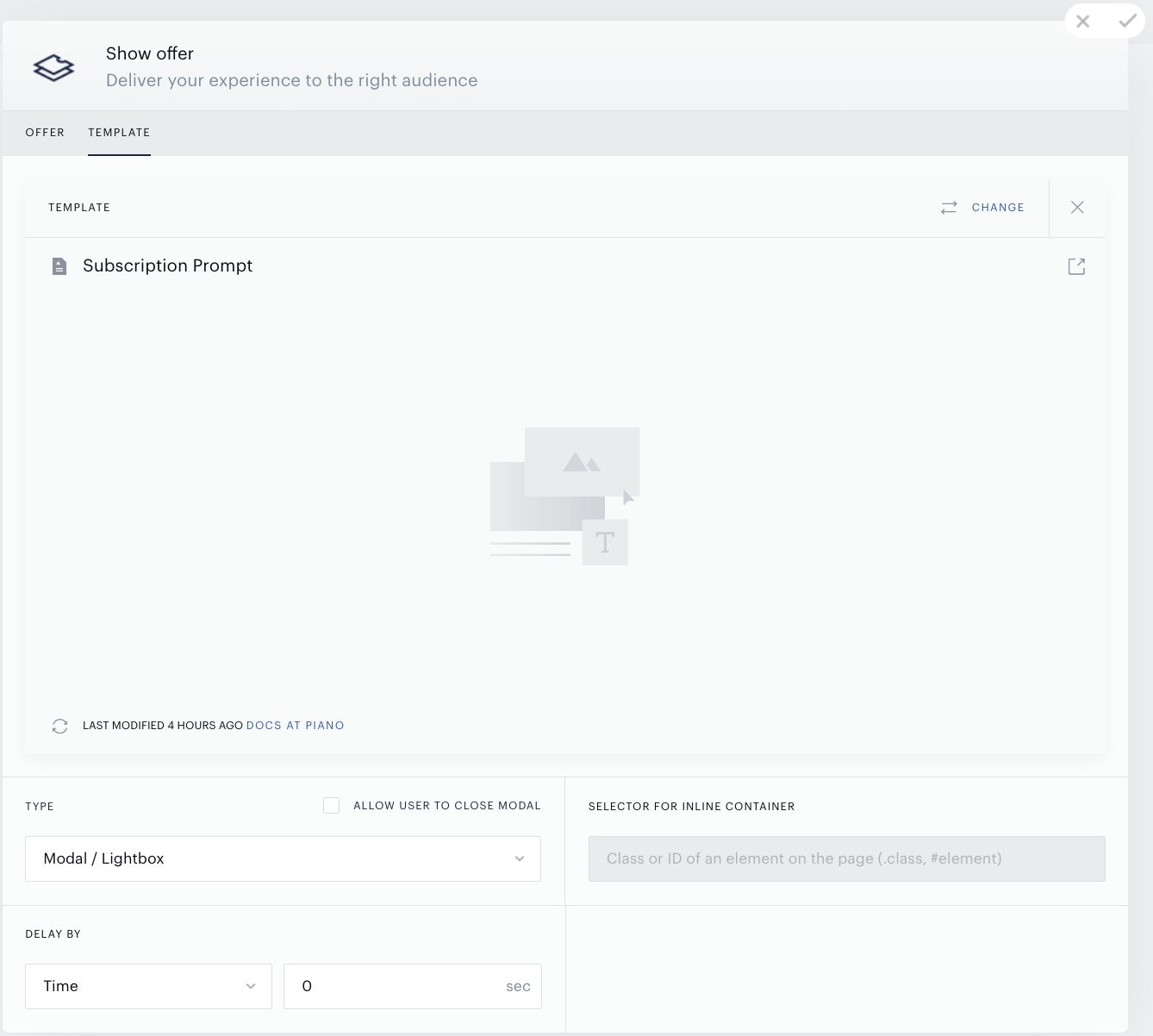Switch to the Offer tab
This screenshot has width=1153, height=1036.
tap(45, 133)
